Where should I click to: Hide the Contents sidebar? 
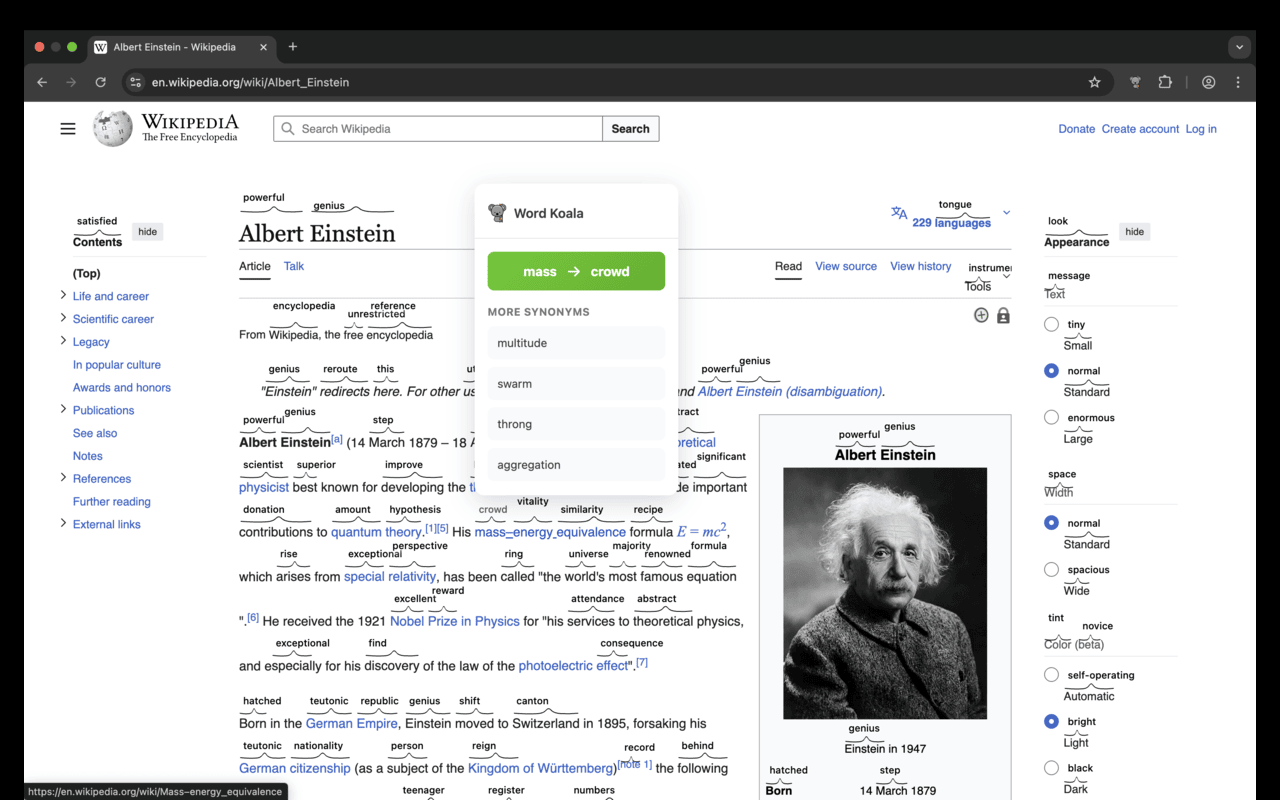pos(148,232)
